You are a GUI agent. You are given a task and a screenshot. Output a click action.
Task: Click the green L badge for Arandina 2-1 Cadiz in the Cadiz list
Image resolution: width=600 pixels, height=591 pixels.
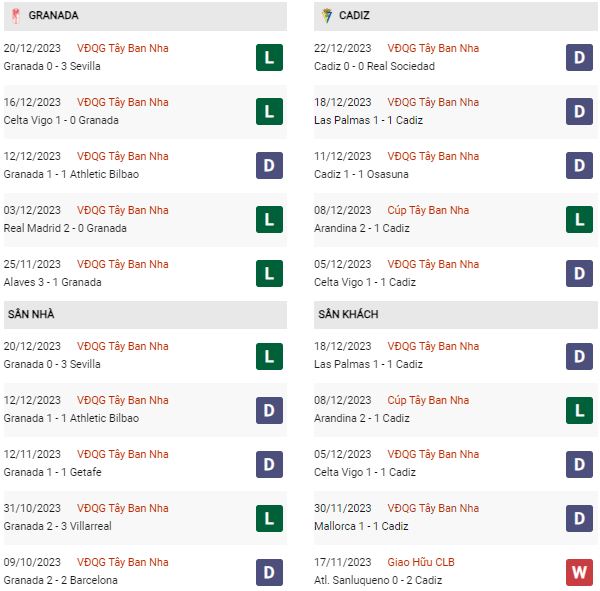(x=579, y=219)
